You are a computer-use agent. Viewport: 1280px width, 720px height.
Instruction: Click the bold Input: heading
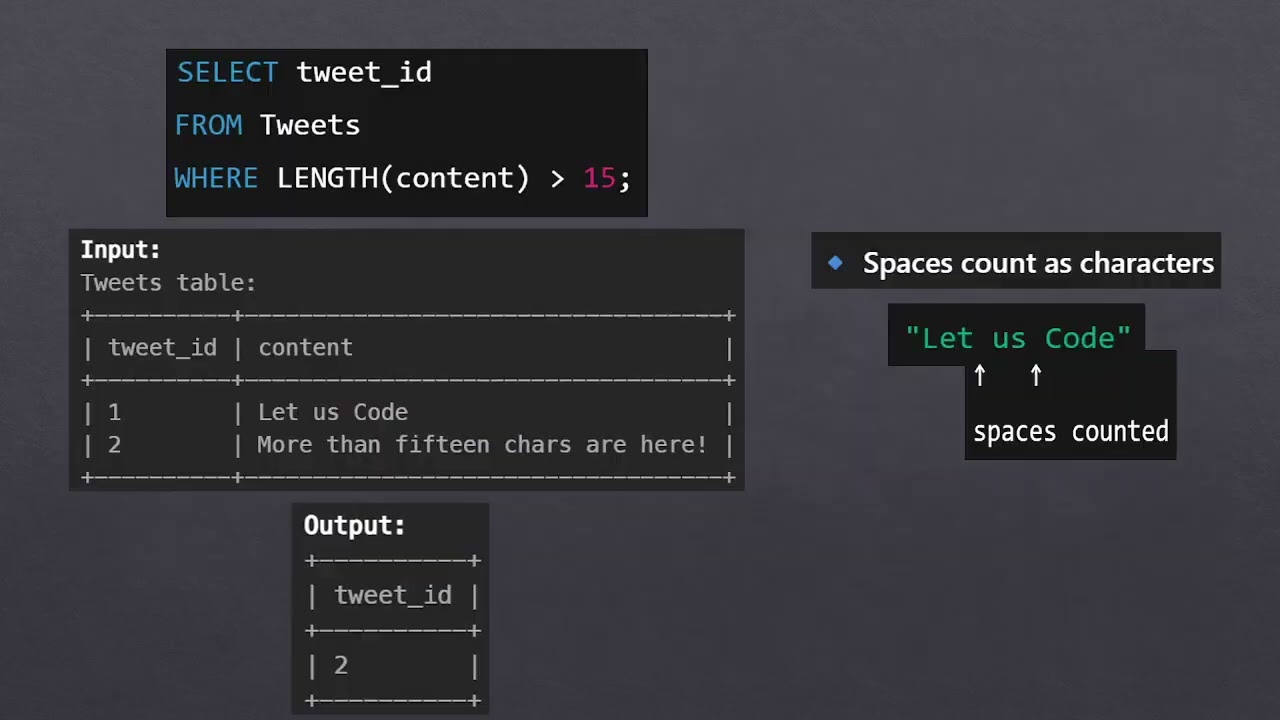(120, 250)
